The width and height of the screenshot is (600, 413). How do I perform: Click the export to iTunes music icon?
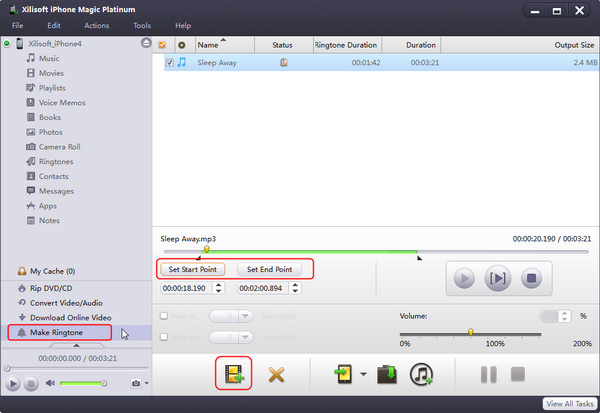pos(421,375)
